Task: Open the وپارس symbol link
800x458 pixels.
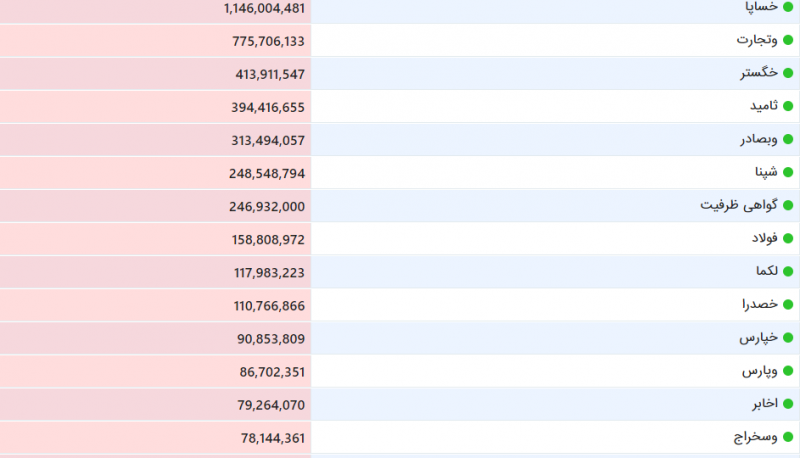Action: click(x=760, y=371)
